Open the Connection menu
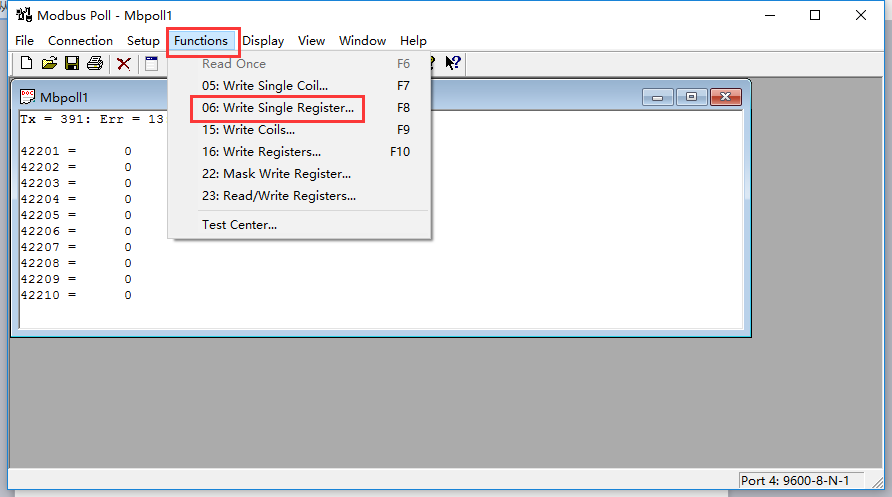The image size is (892, 497). (80, 41)
